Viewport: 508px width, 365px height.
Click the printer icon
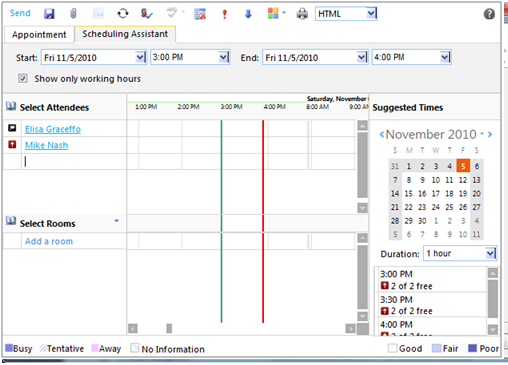pyautogui.click(x=302, y=14)
